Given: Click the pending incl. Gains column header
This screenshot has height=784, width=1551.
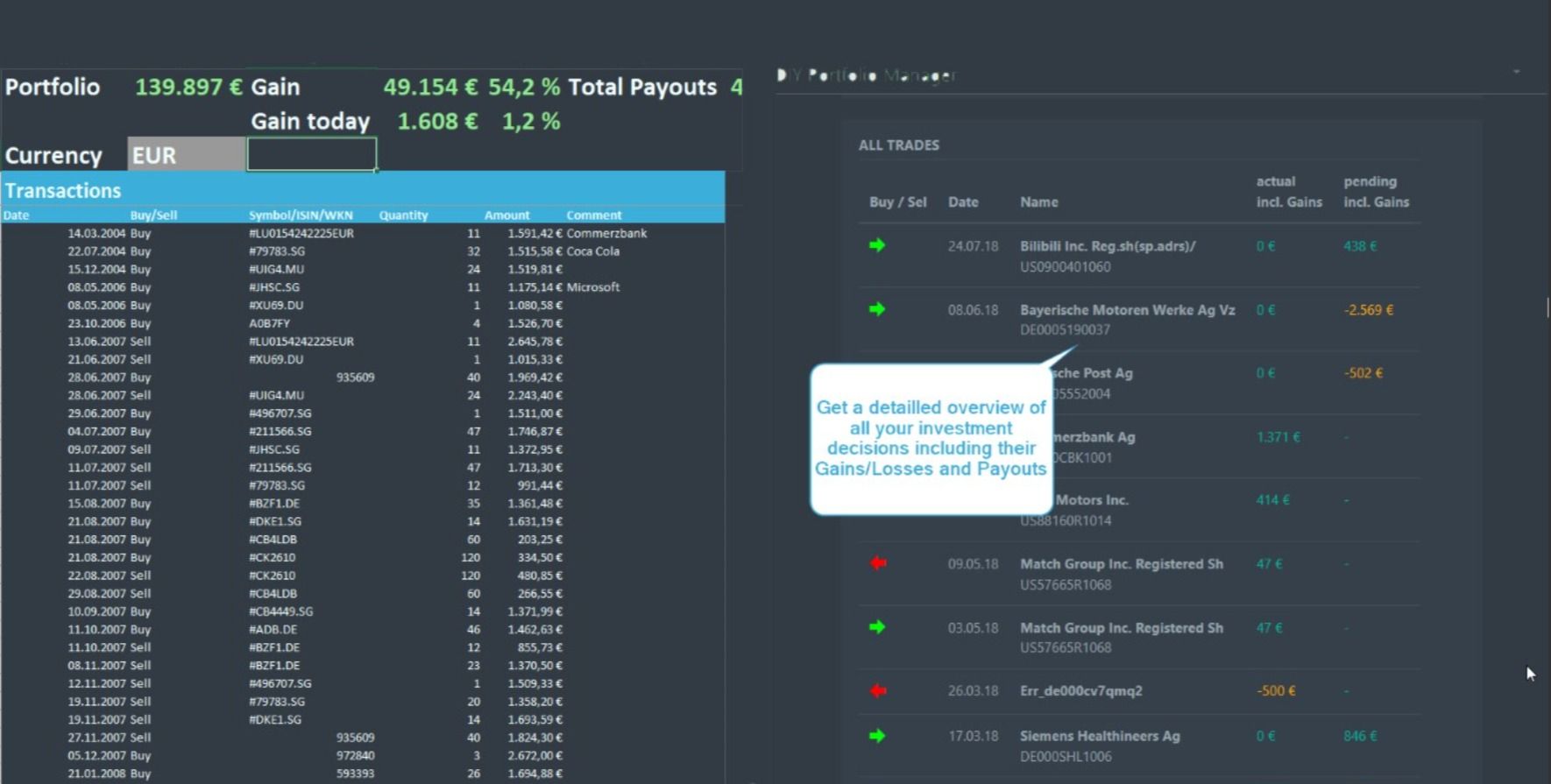Looking at the screenshot, I should click(x=1377, y=192).
